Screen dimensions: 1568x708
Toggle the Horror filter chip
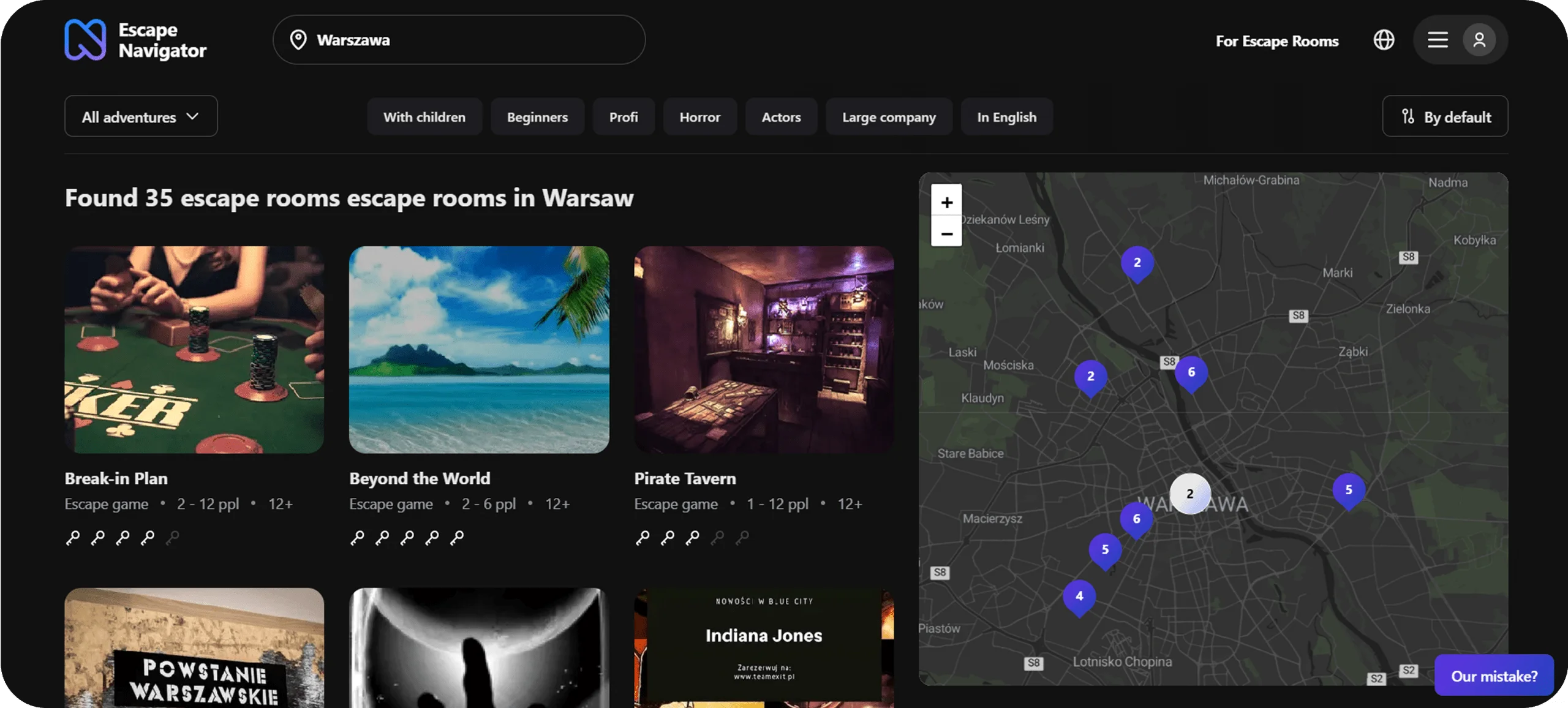[x=699, y=116]
